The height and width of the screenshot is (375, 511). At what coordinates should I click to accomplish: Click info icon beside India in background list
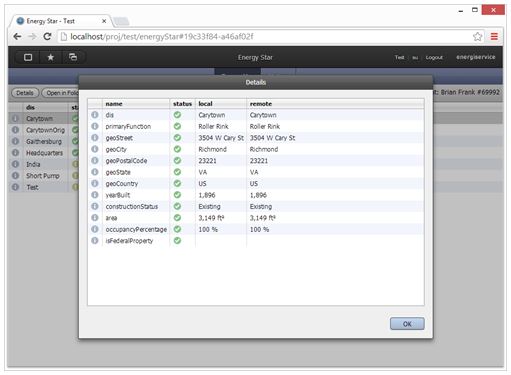coord(15,164)
